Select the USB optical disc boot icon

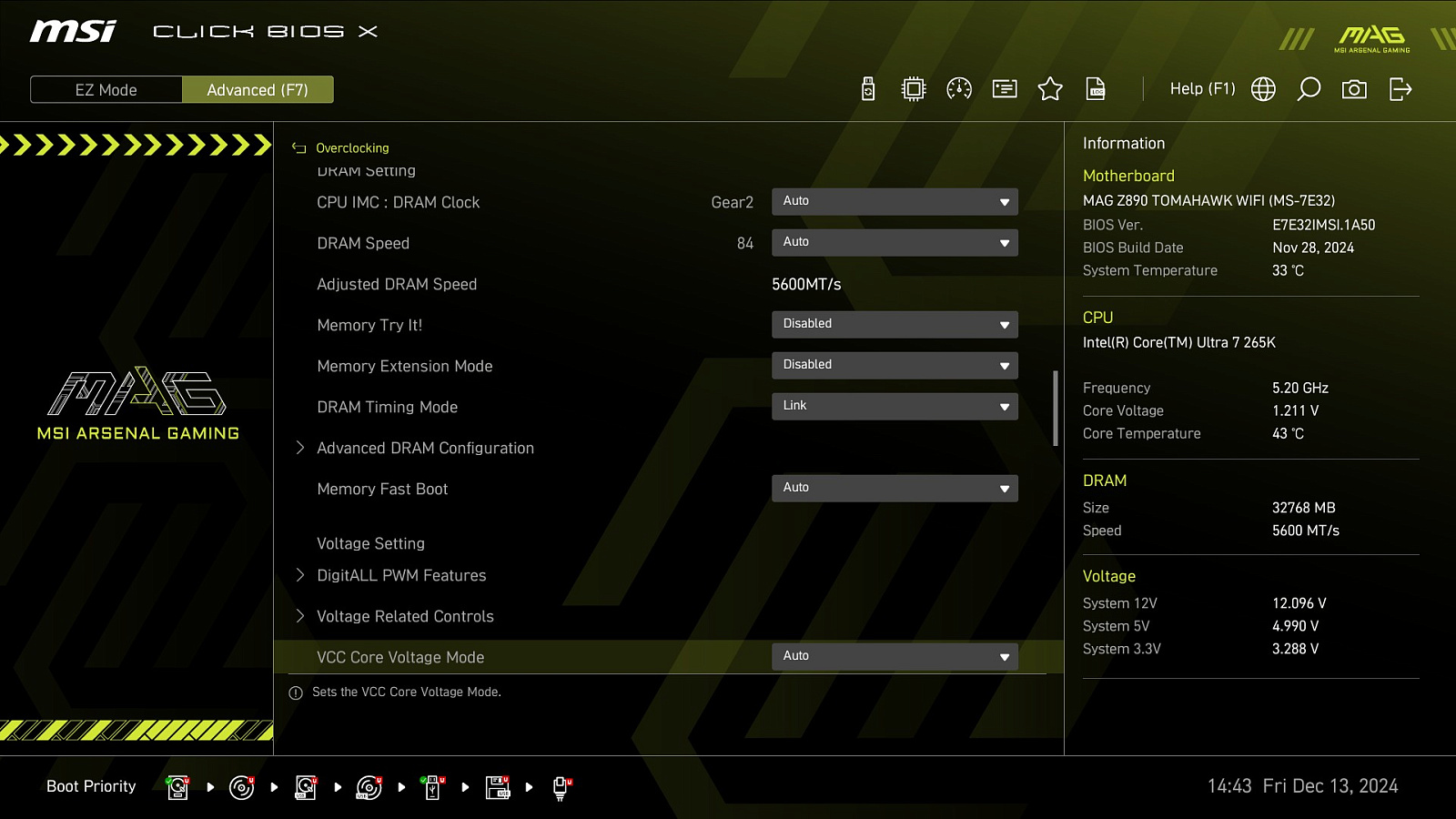pyautogui.click(x=369, y=787)
